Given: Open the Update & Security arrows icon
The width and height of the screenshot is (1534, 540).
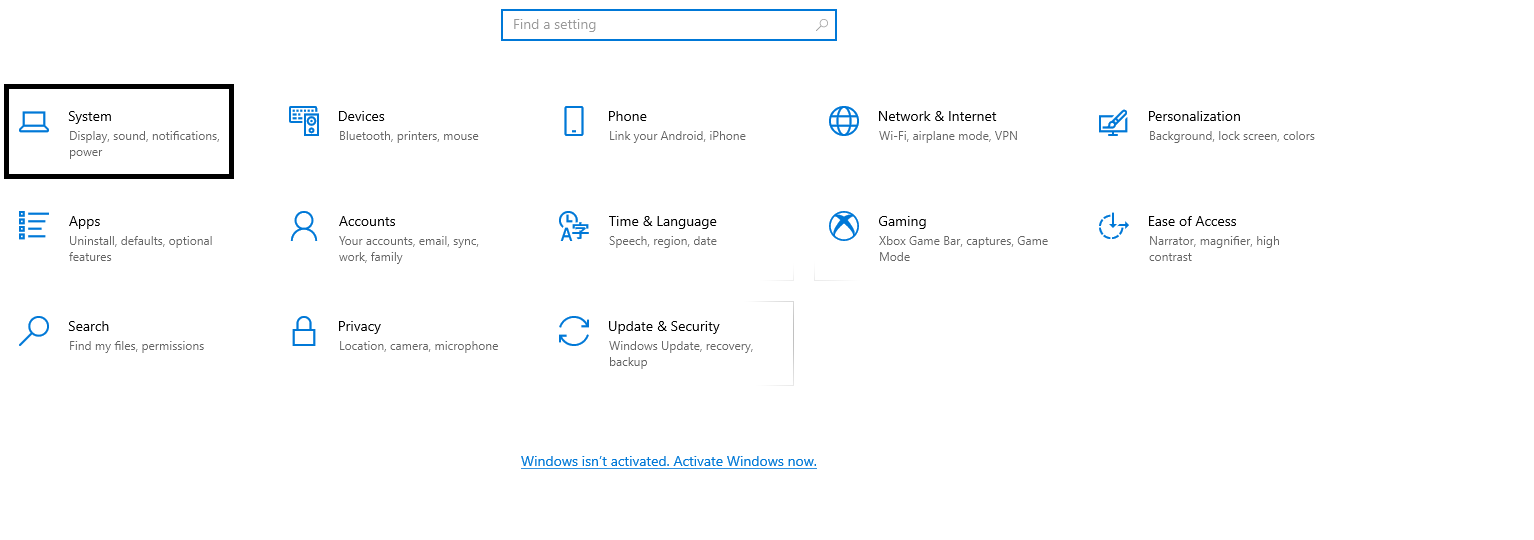Looking at the screenshot, I should click(x=574, y=331).
